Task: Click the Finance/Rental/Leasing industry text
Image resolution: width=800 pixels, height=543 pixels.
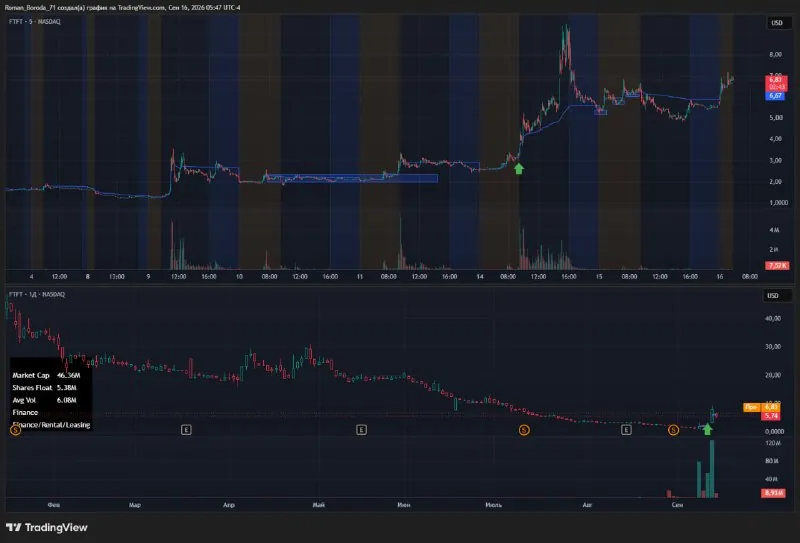Action: click(x=51, y=425)
